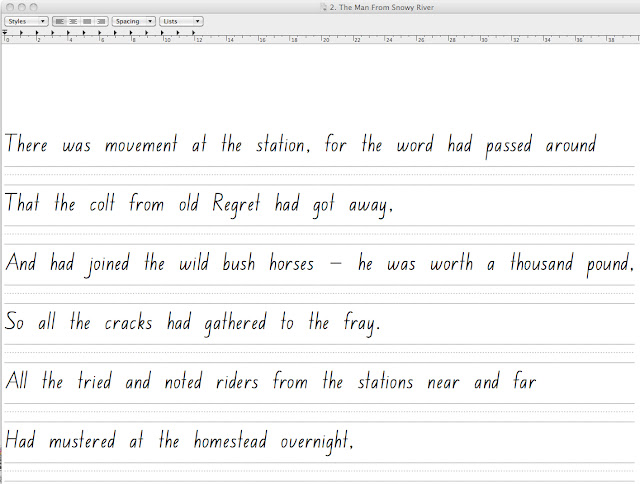Click the word 'Regret' in second line
640x484 pixels.
tap(236, 204)
